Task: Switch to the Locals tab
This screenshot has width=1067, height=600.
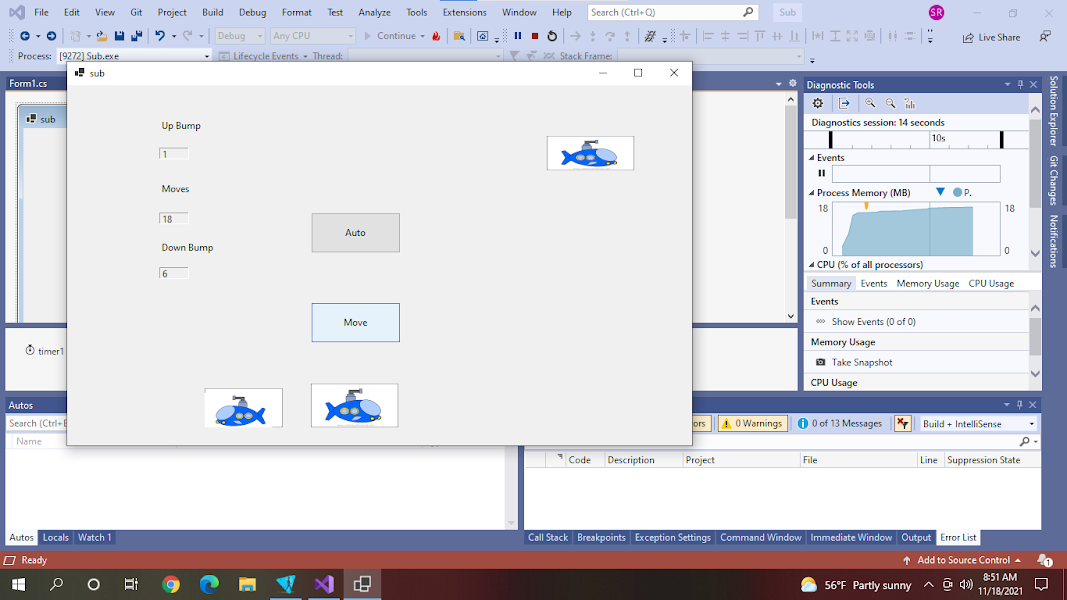Action: 56,537
